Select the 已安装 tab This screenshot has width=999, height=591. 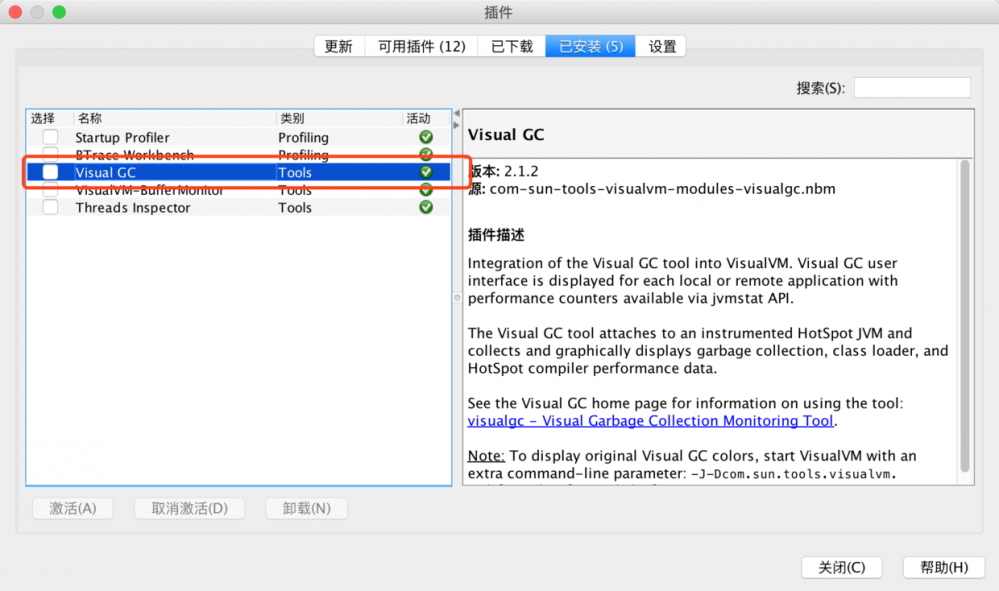589,45
